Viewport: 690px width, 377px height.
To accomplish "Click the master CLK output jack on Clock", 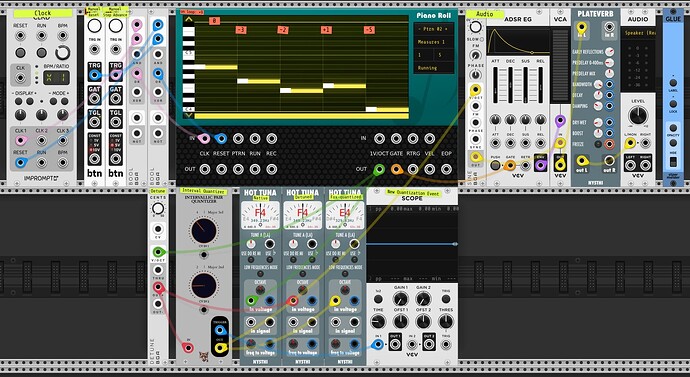I will (20, 78).
